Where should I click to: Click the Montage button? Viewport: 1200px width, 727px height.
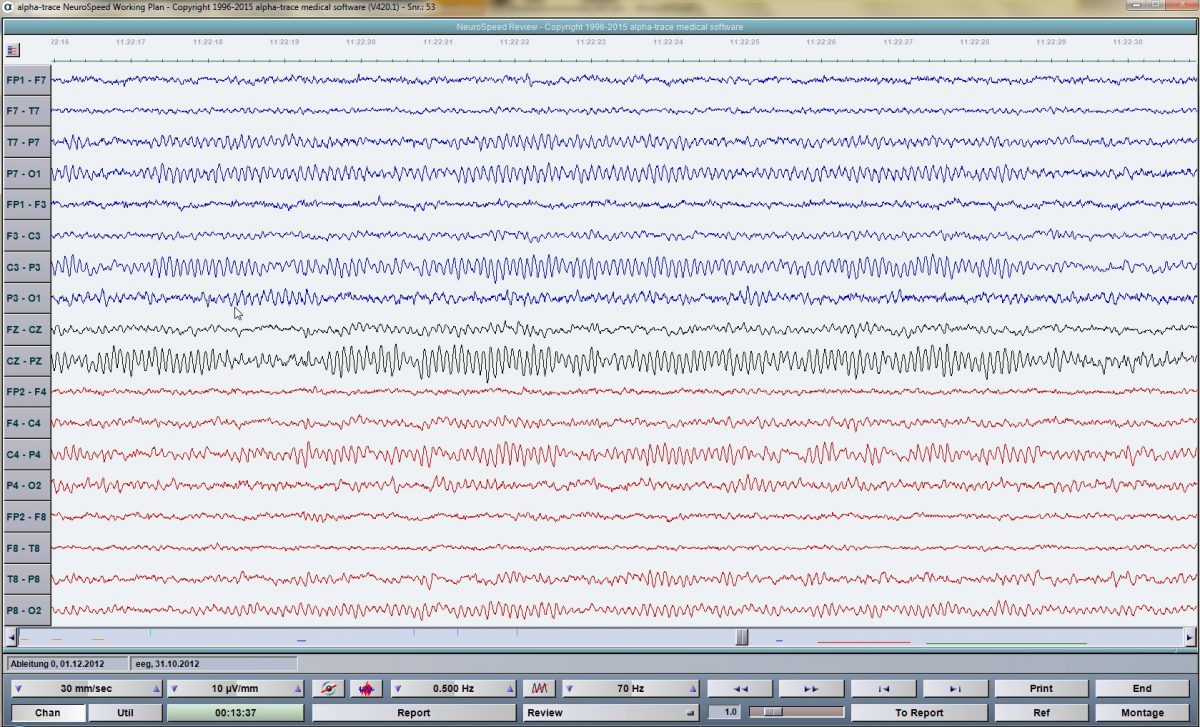[1142, 713]
